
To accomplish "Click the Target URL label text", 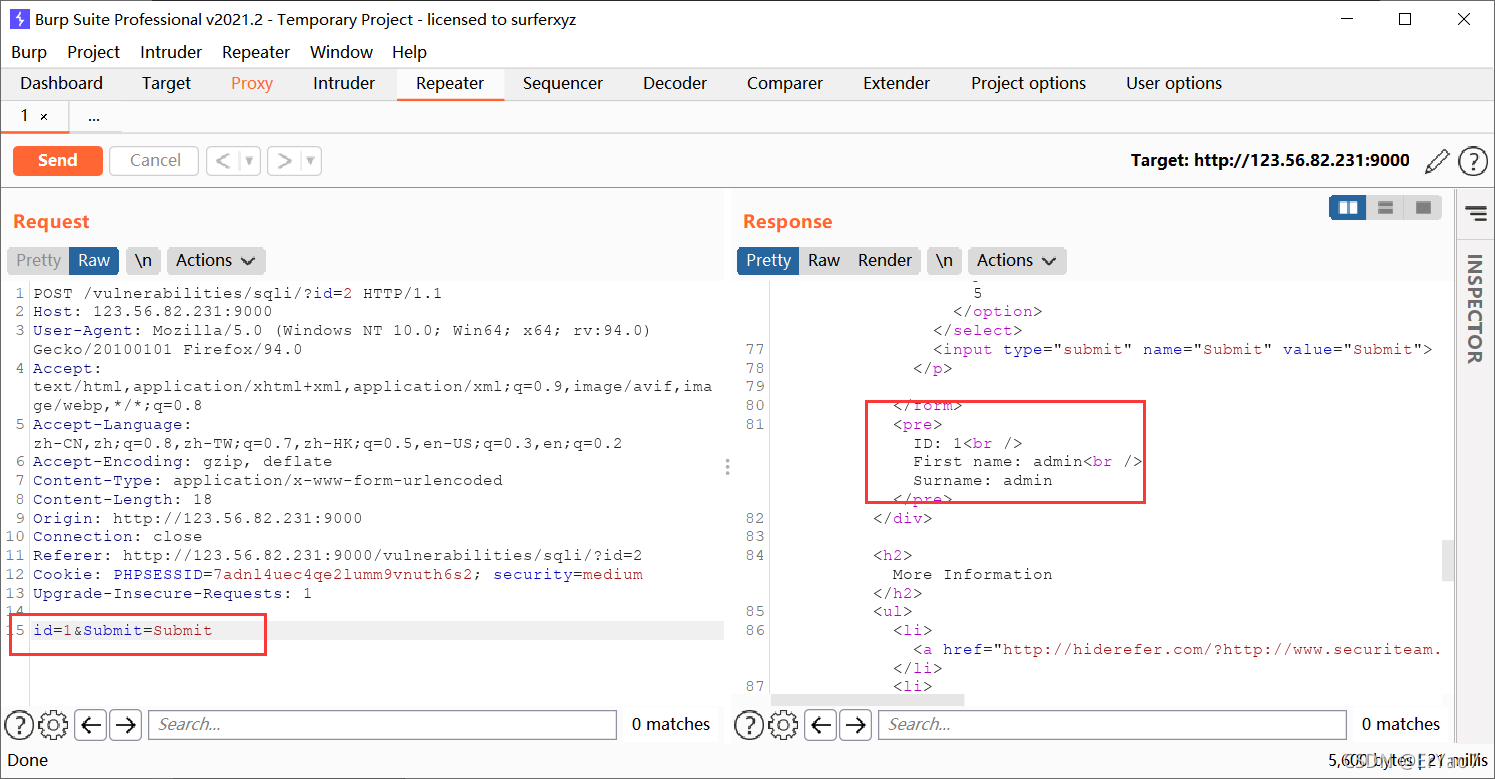I will click(x=1270, y=160).
